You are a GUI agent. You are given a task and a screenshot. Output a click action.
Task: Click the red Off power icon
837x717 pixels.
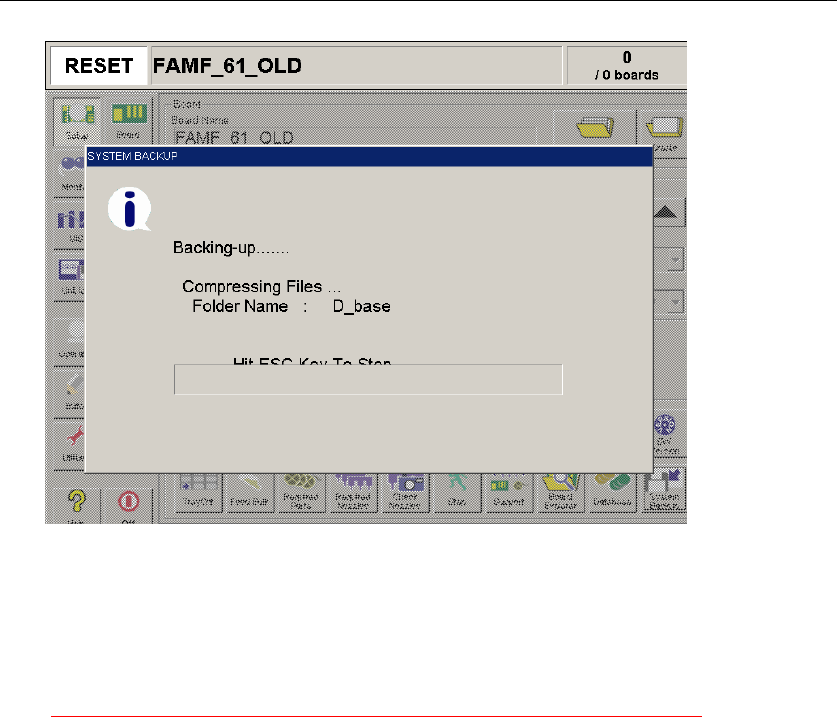tap(128, 502)
